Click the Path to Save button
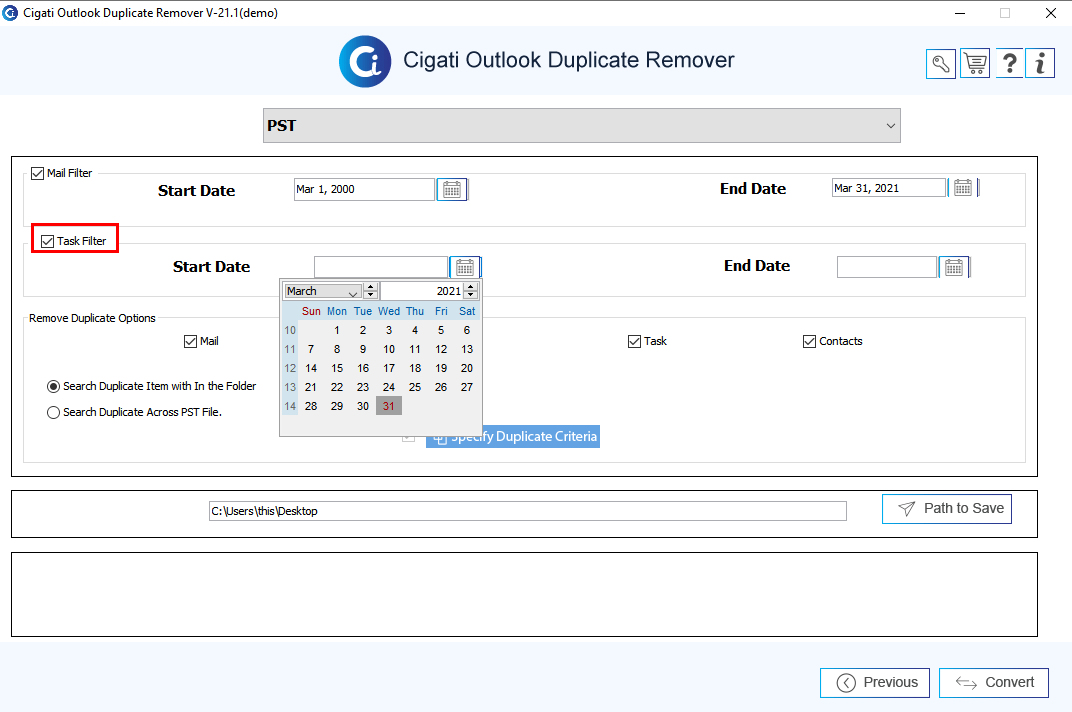 pos(947,509)
